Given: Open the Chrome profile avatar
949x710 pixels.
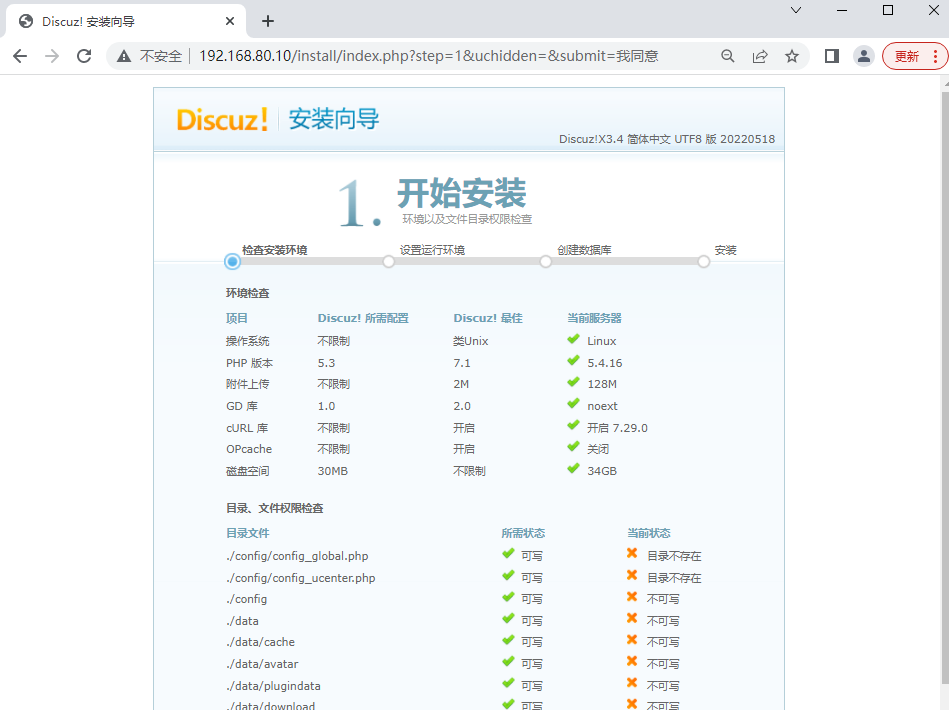Looking at the screenshot, I should (x=864, y=56).
